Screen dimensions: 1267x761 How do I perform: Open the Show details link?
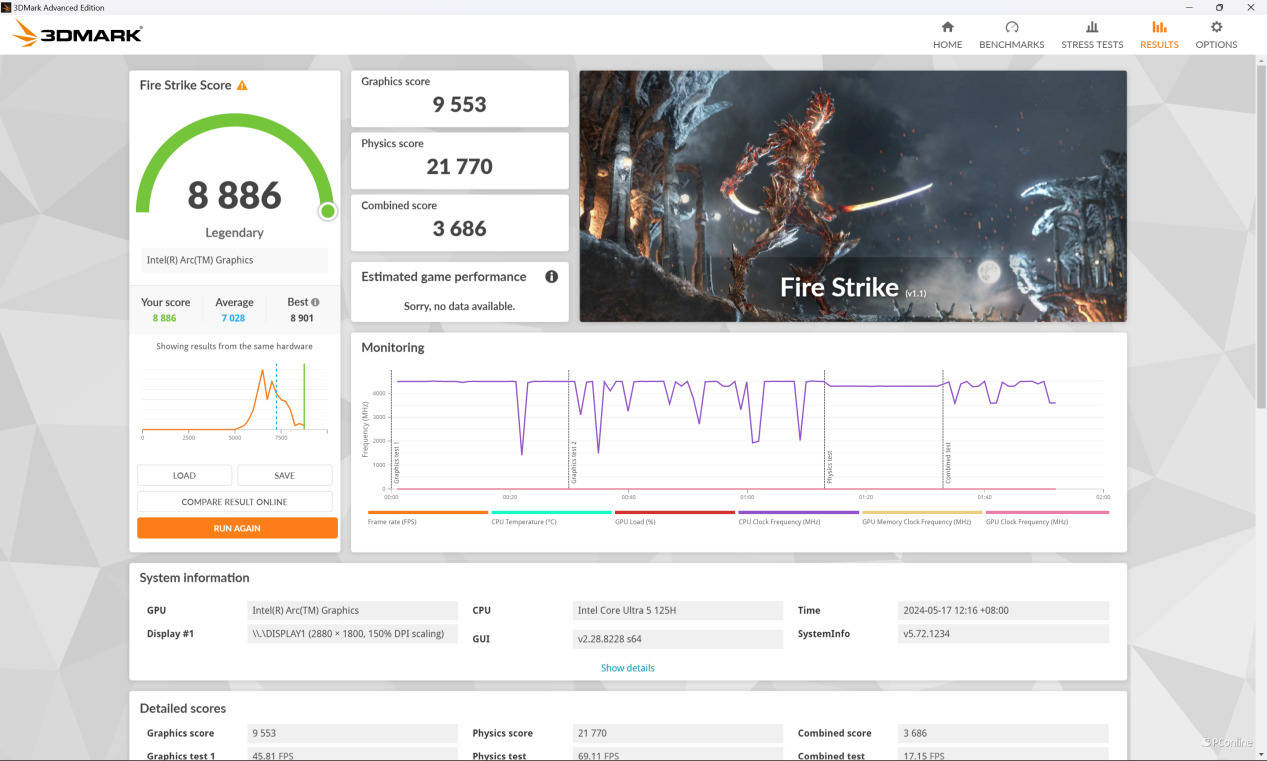pyautogui.click(x=628, y=668)
